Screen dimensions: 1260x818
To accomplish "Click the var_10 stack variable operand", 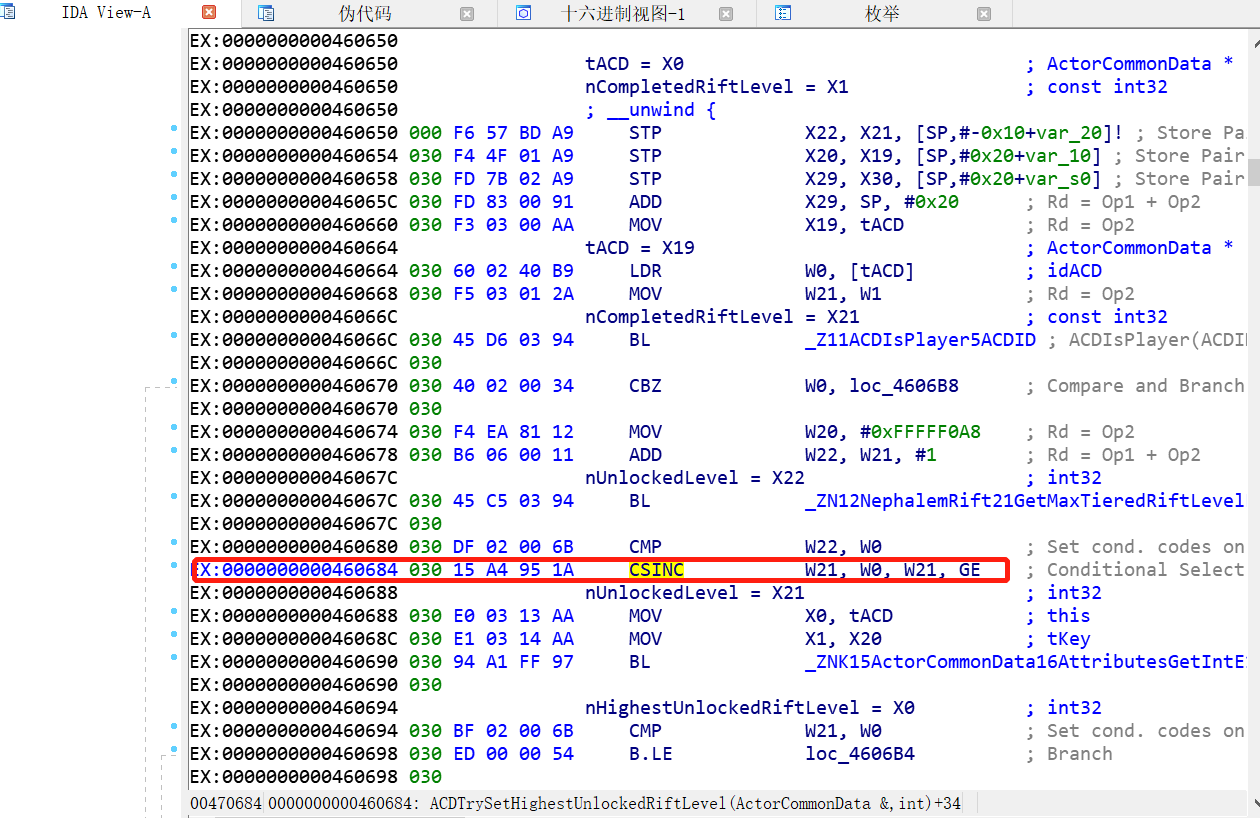I will (x=1058, y=156).
